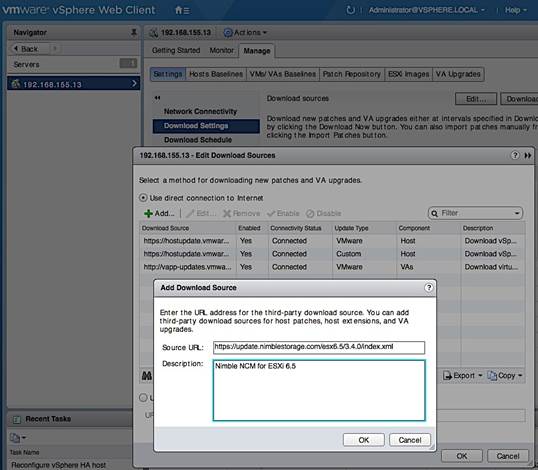Screen dimensions: 538x470
Task: Open the Help dropdown menu
Action: click(515, 10)
